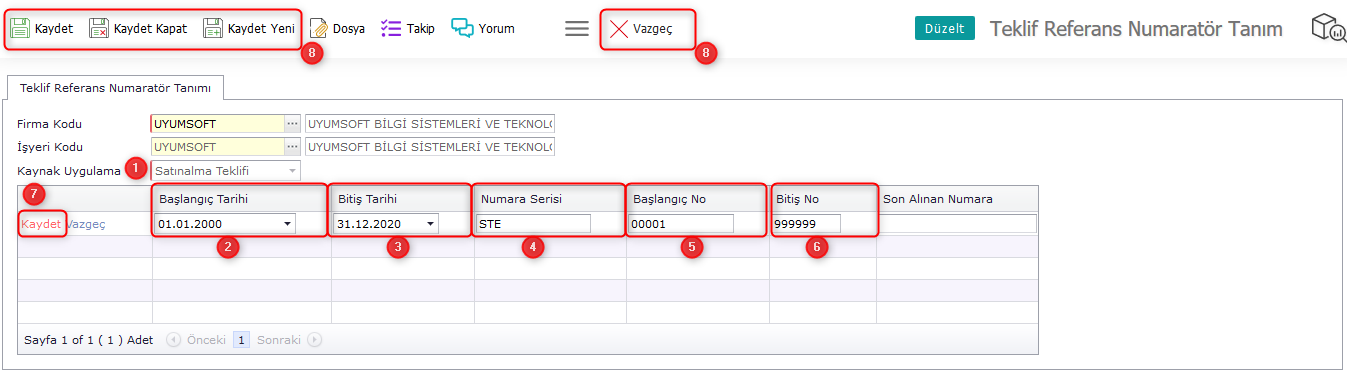1347x372 pixels.
Task: Click Kaydet Yeni save-and-new icon
Action: pos(213,28)
